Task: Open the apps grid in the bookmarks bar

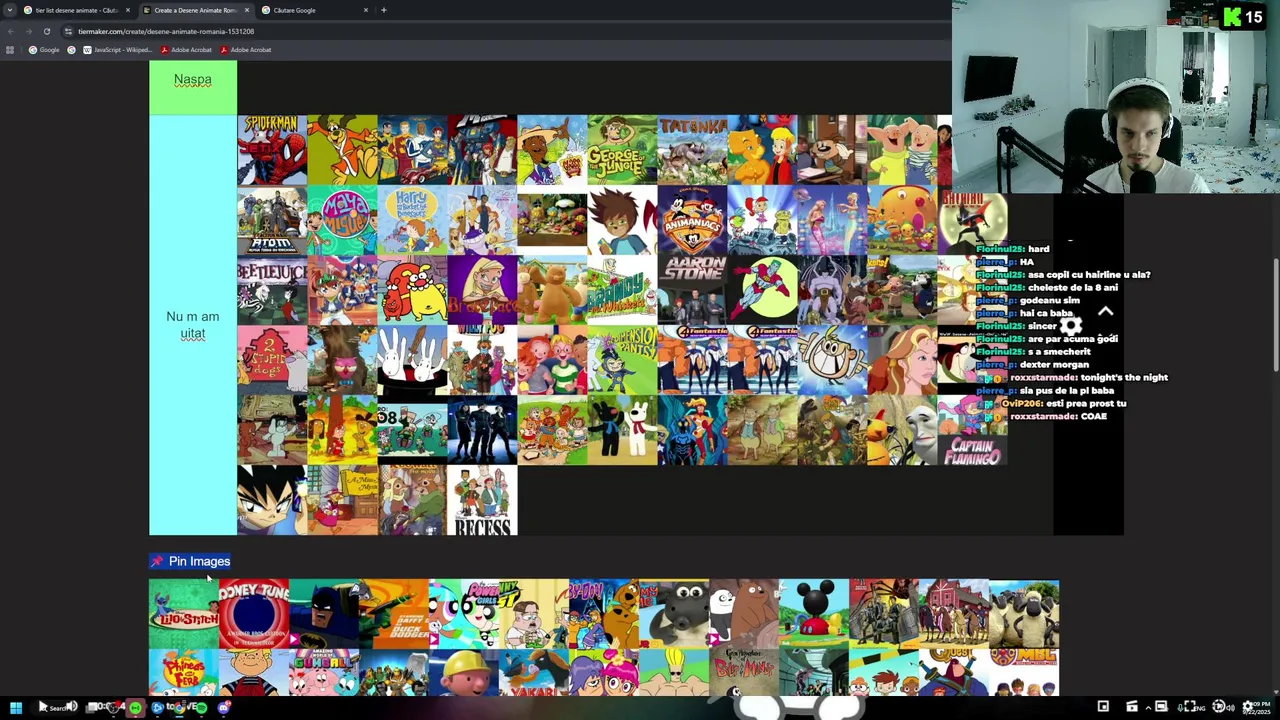Action: click(10, 50)
